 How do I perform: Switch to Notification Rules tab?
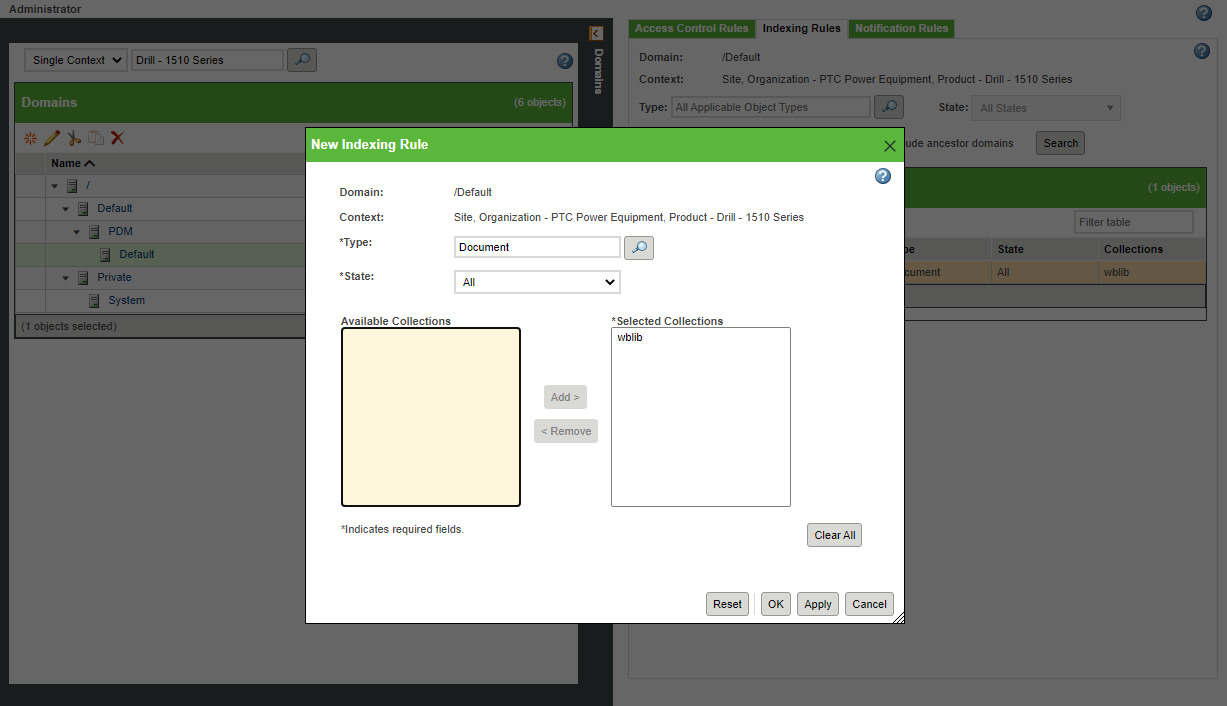tap(901, 28)
